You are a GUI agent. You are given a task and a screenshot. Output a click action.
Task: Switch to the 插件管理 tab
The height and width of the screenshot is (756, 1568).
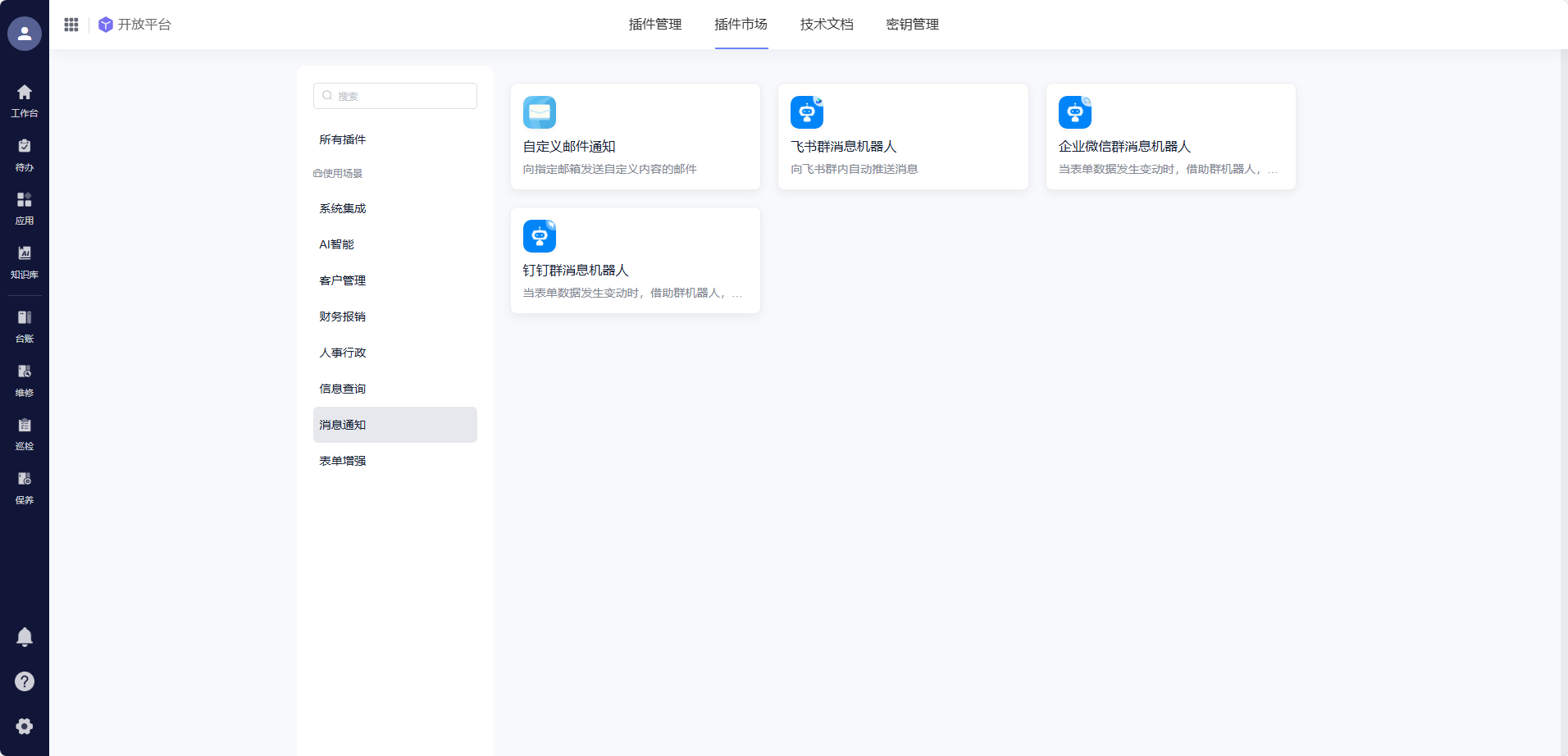pos(654,25)
